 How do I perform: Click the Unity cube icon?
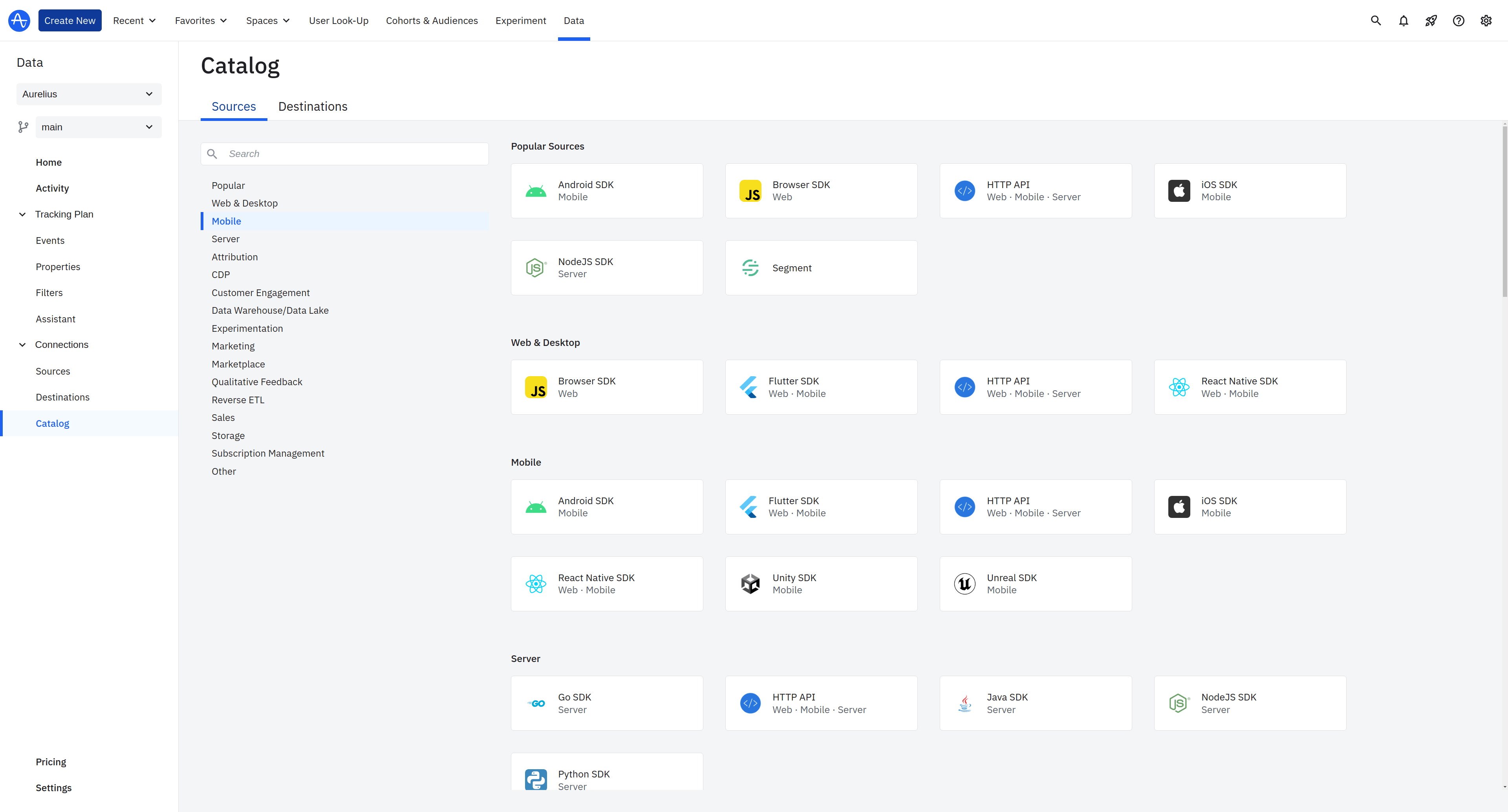[x=750, y=584]
